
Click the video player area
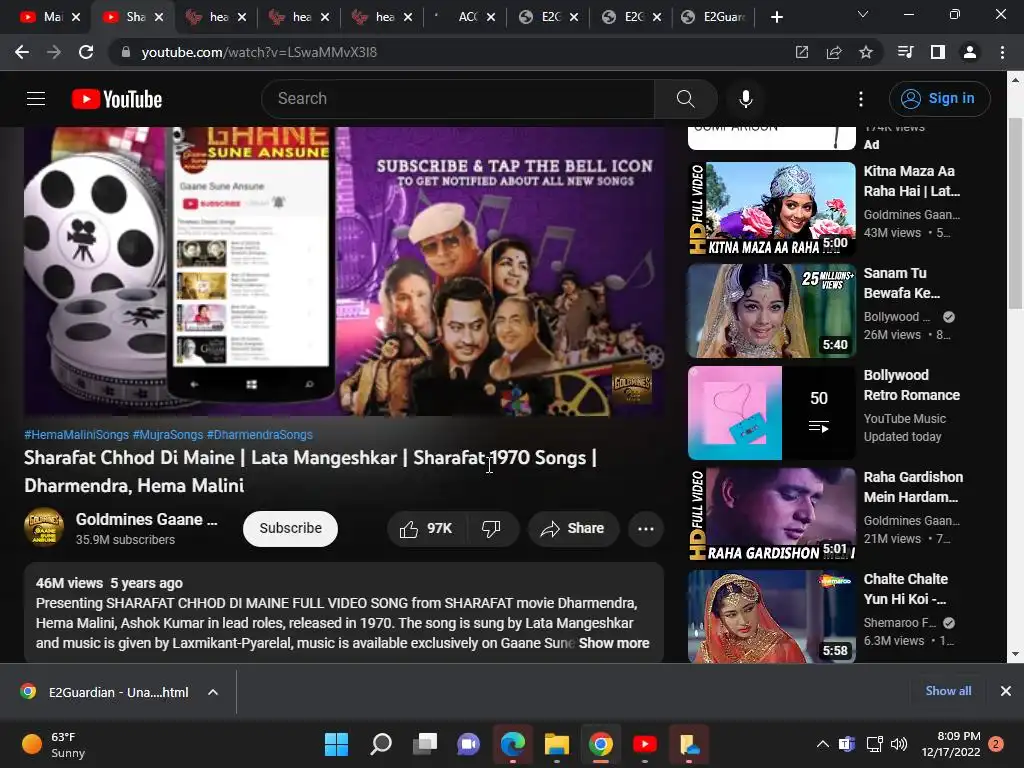pos(344,271)
